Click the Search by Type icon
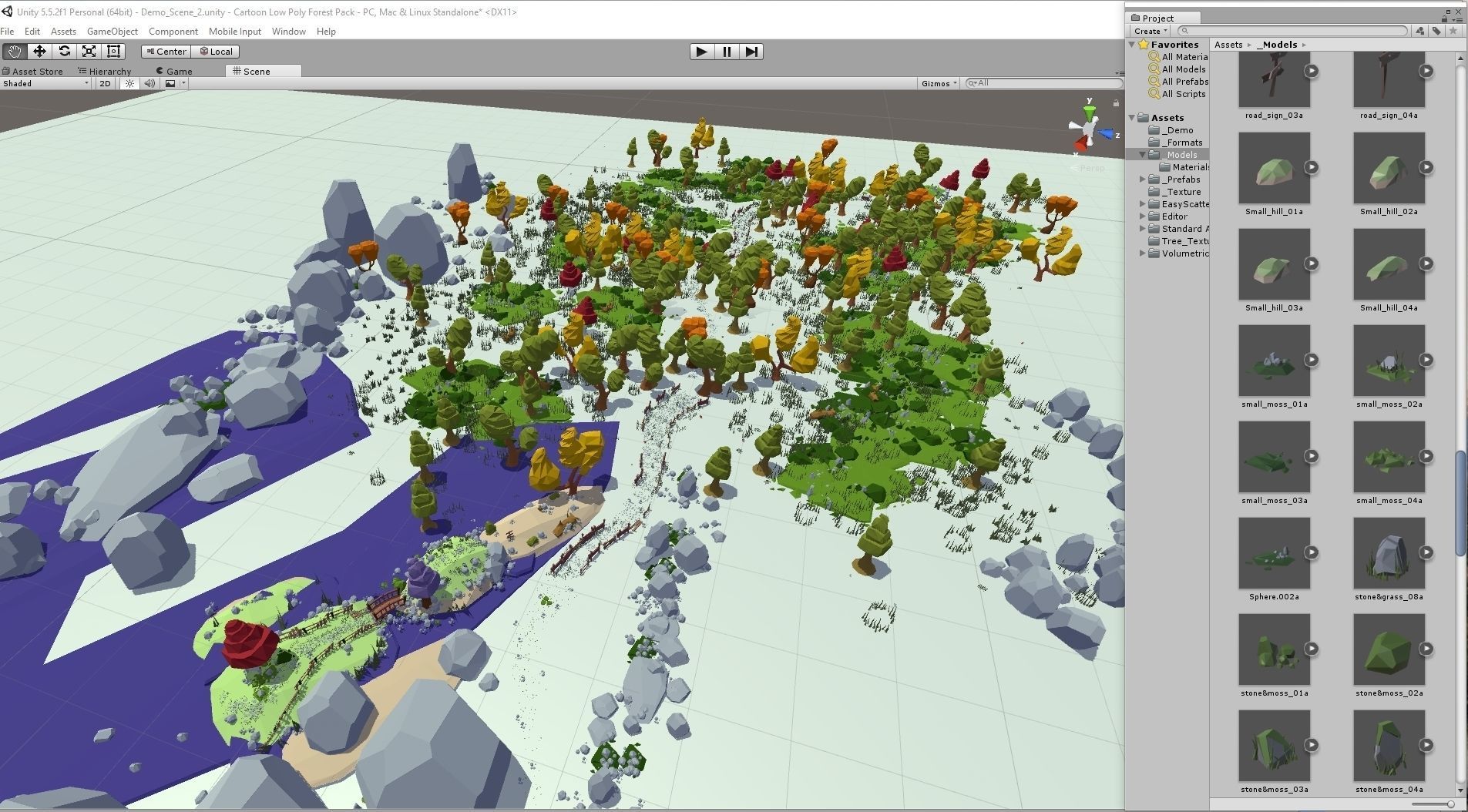Viewport: 1468px width, 812px height. tap(1420, 31)
